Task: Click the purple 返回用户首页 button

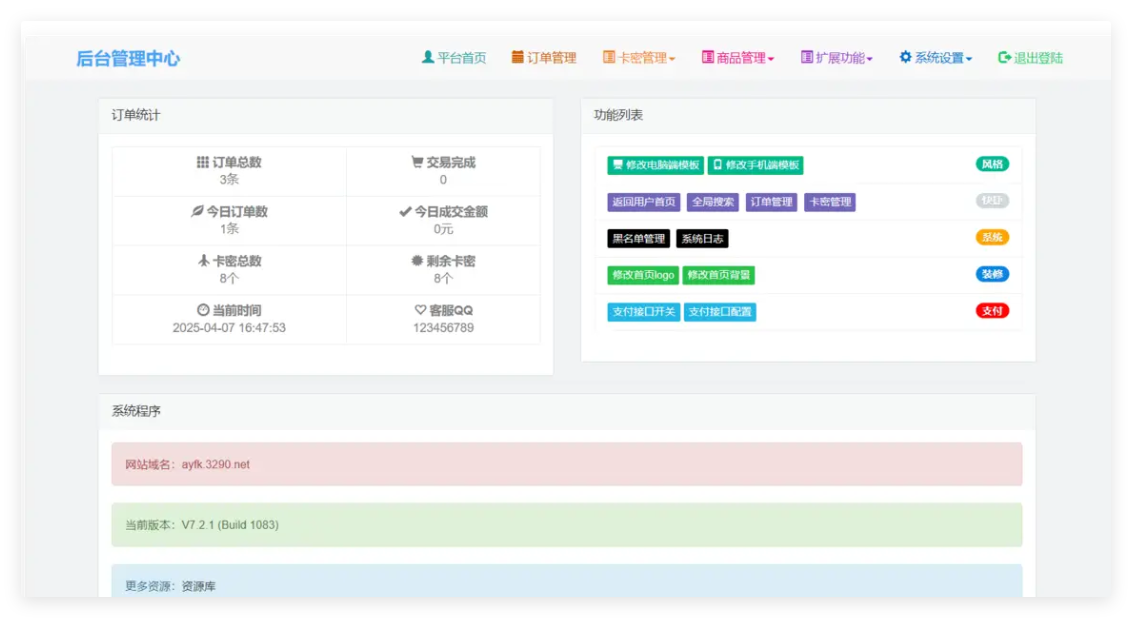Action: (644, 202)
